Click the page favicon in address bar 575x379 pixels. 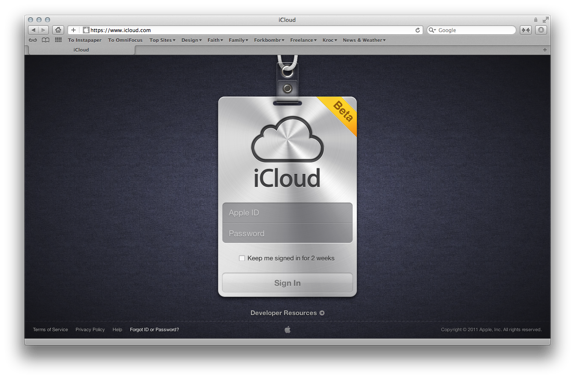pos(86,30)
